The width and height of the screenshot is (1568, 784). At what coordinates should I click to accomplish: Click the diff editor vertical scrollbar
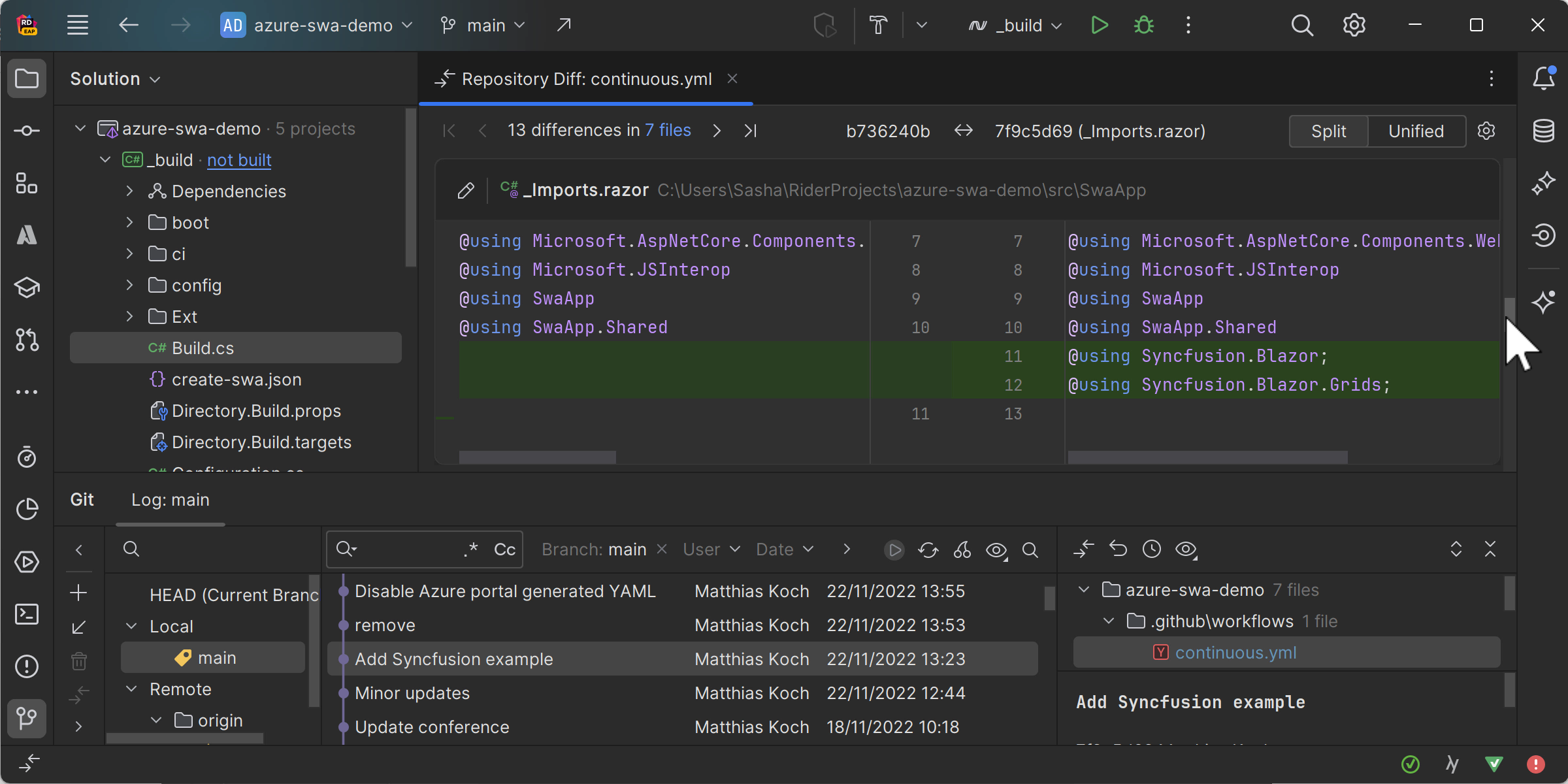click(1509, 315)
